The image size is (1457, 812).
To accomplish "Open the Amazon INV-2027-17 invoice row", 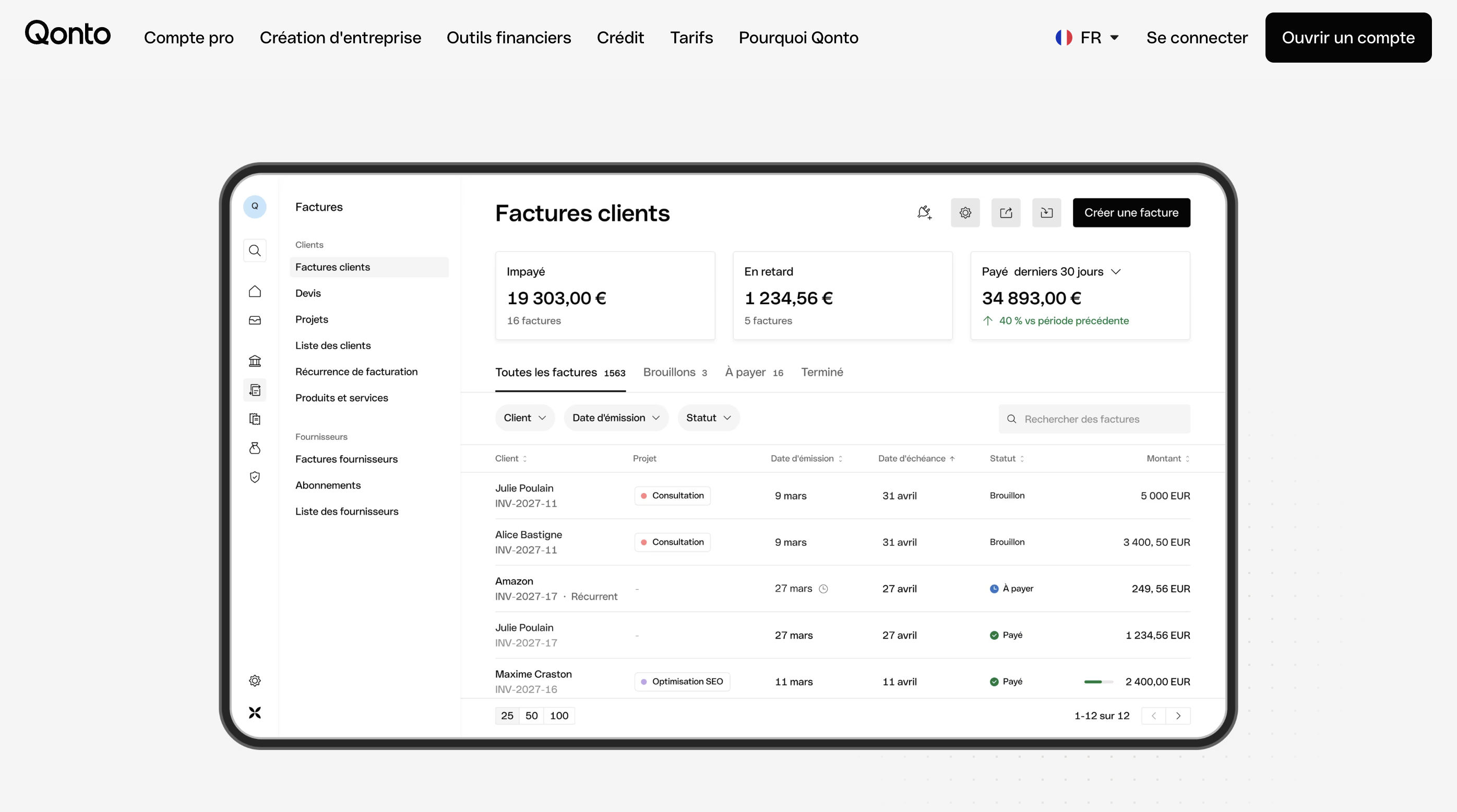I will [843, 589].
